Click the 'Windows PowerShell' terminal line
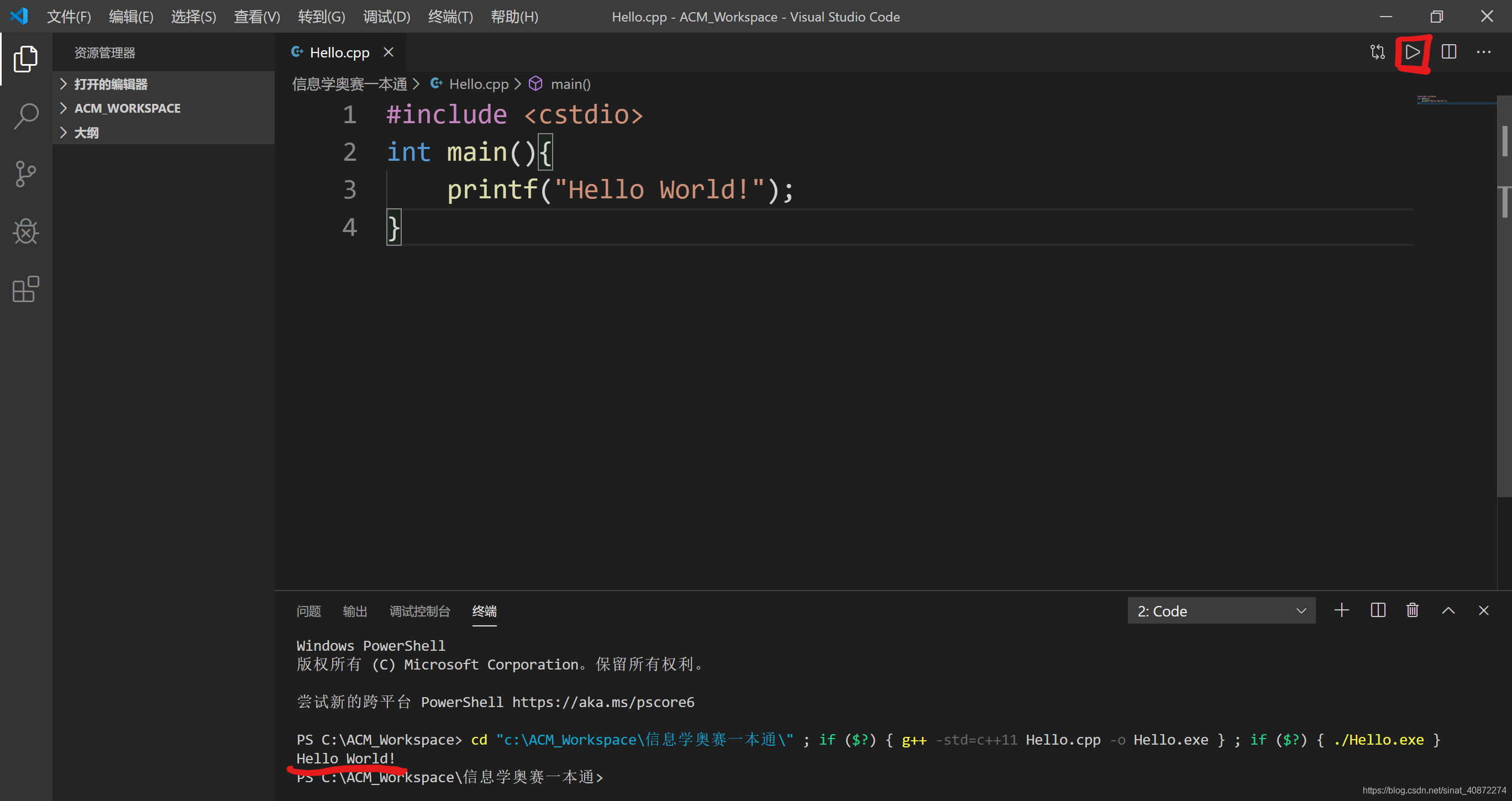Viewport: 1512px width, 801px height. (371, 645)
